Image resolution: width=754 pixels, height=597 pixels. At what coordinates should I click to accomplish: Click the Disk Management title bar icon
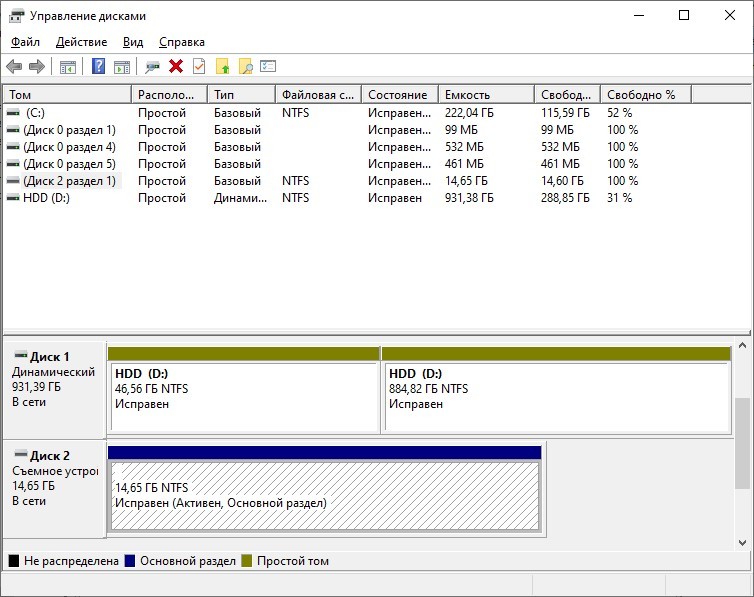(x=16, y=16)
